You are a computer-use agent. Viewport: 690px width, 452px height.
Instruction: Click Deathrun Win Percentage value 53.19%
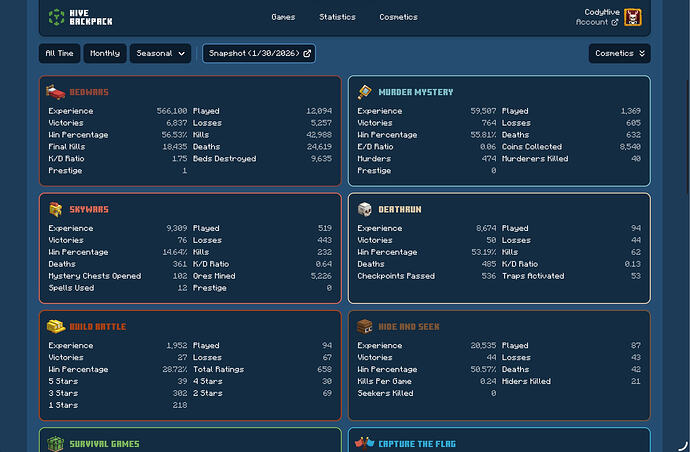pos(484,252)
